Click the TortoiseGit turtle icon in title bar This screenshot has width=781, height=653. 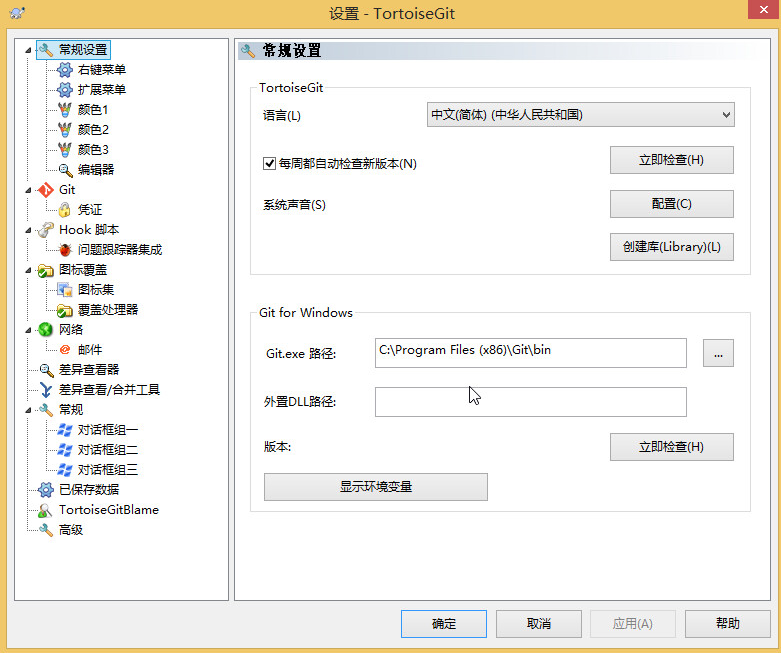click(x=17, y=12)
